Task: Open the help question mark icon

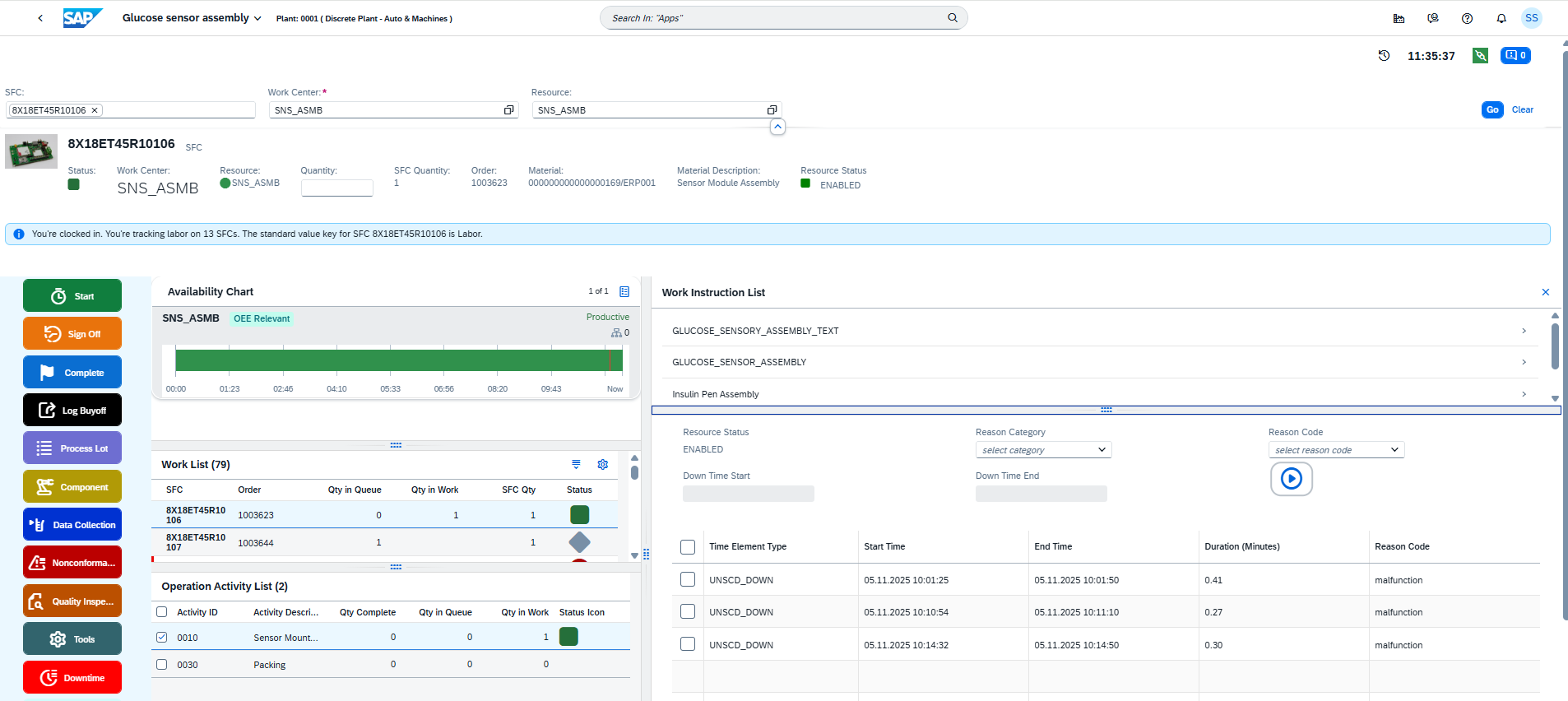Action: click(1467, 18)
